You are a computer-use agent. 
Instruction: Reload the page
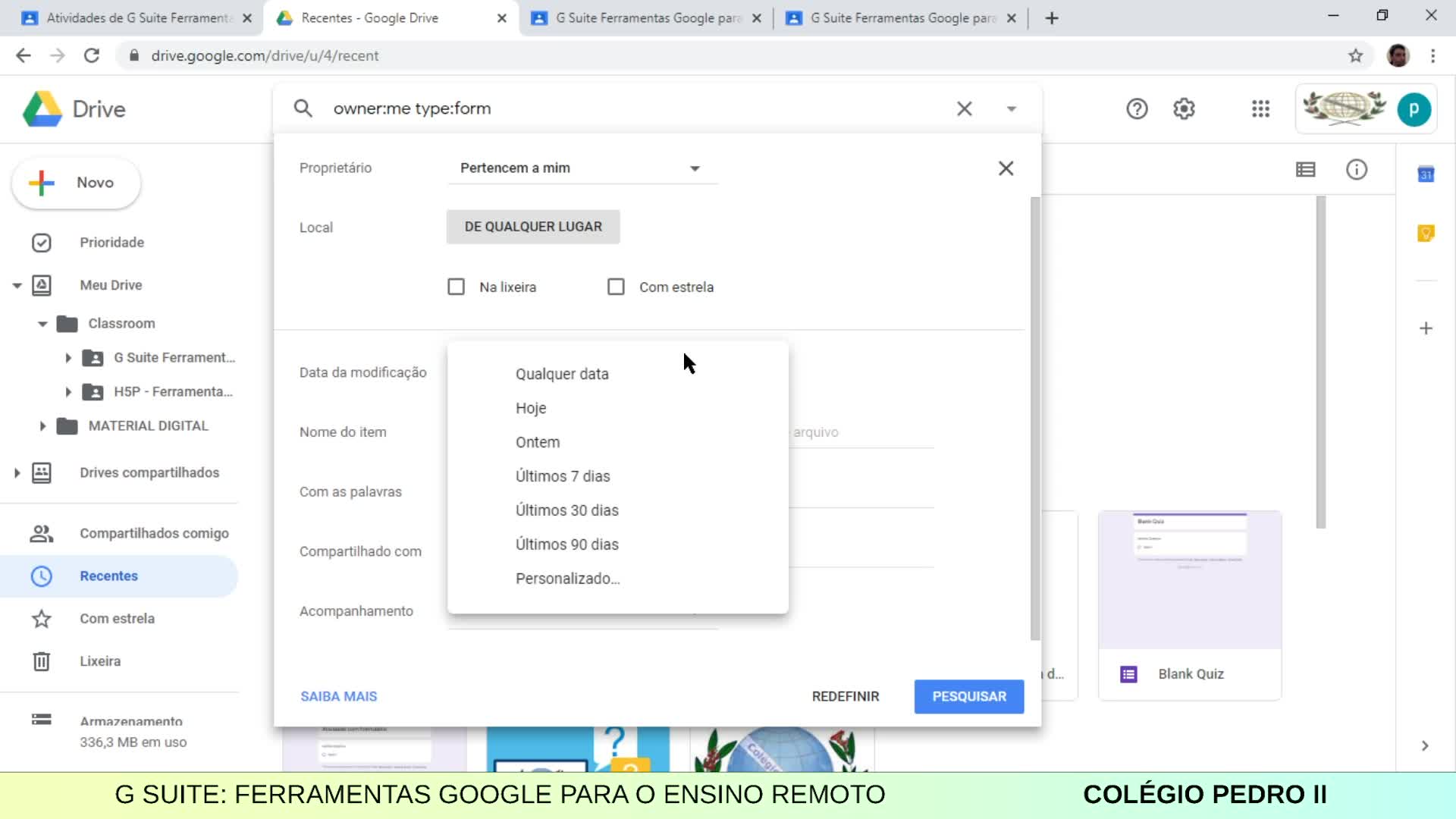pos(92,55)
